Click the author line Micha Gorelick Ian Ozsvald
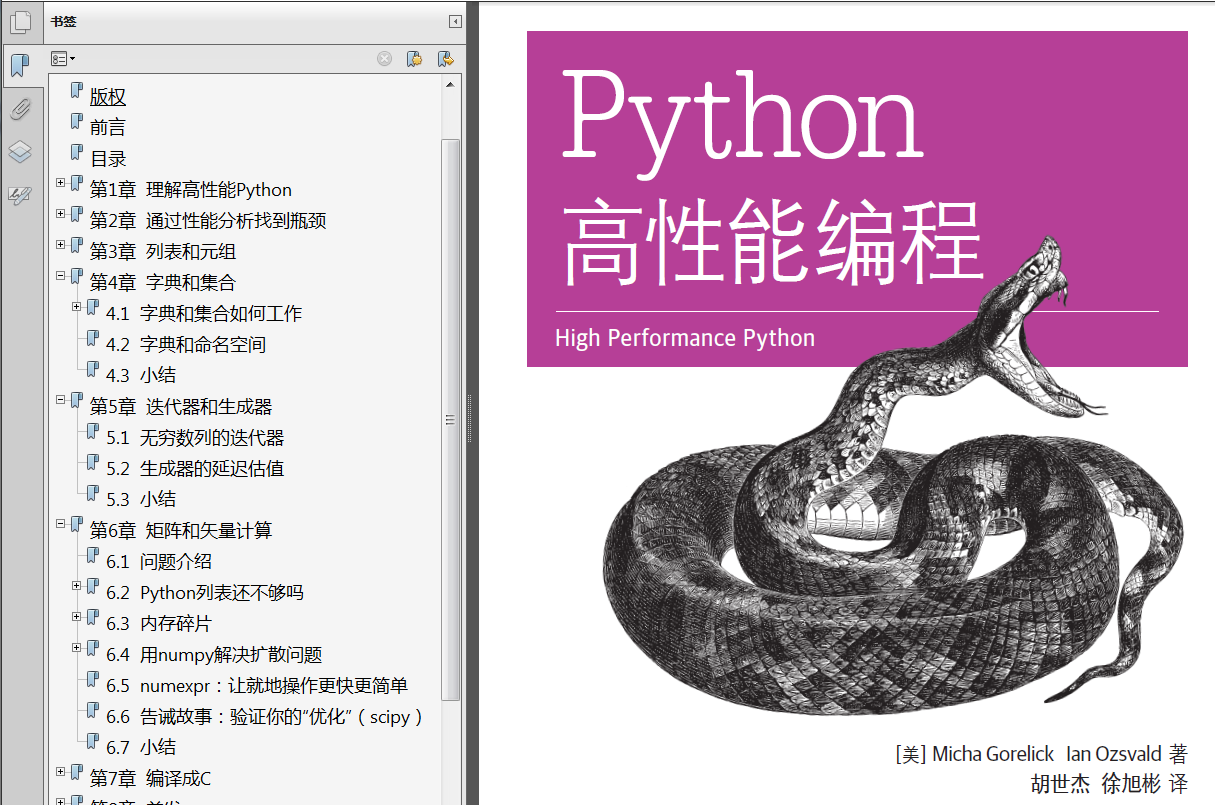 pyautogui.click(x=1041, y=754)
